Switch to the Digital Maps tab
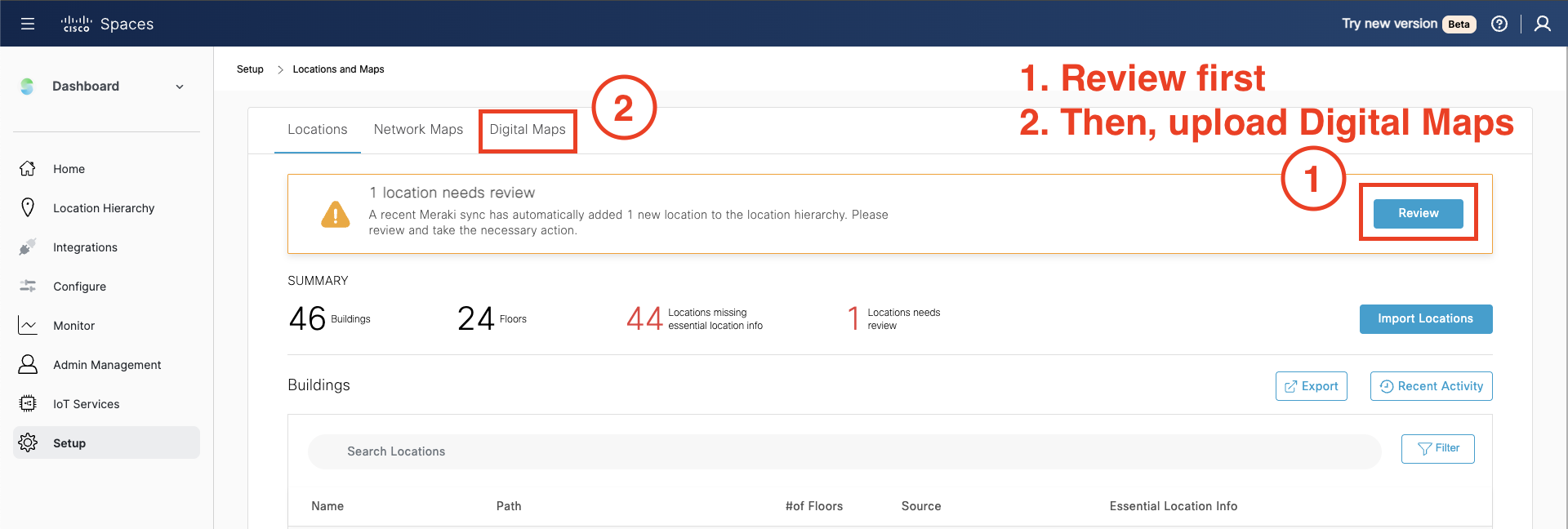 pyautogui.click(x=528, y=130)
